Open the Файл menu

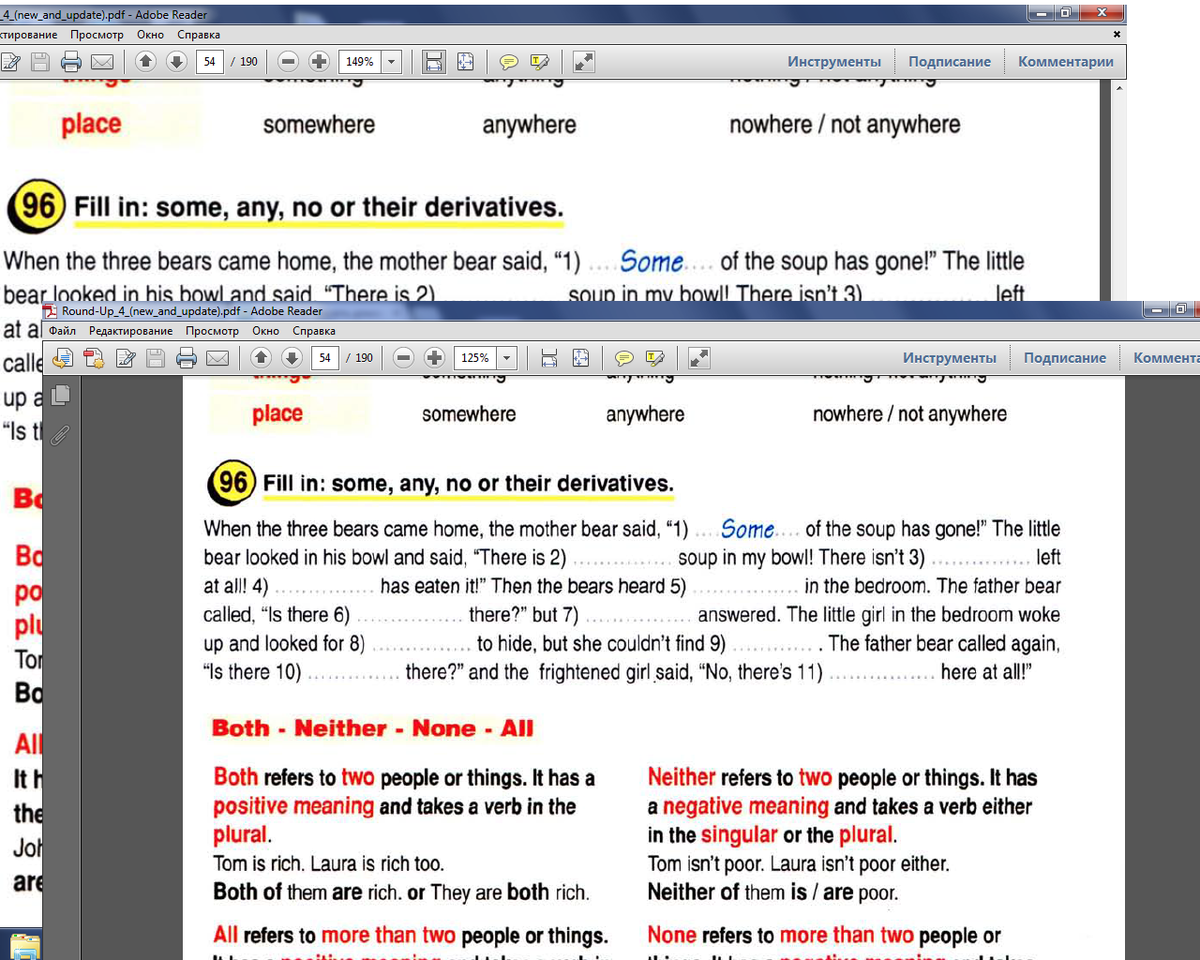[61, 331]
